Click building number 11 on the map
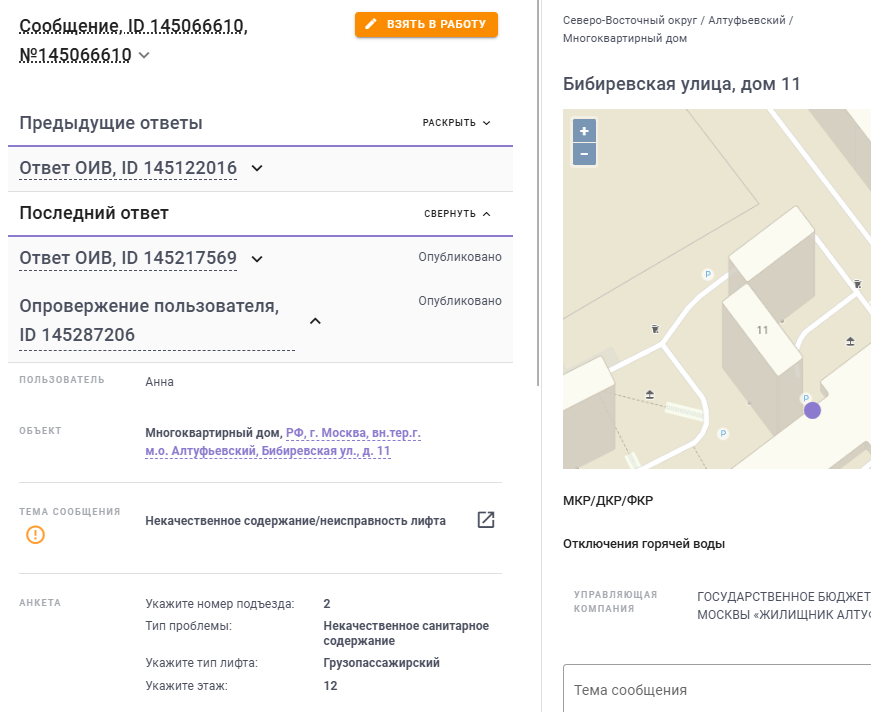 [x=762, y=330]
